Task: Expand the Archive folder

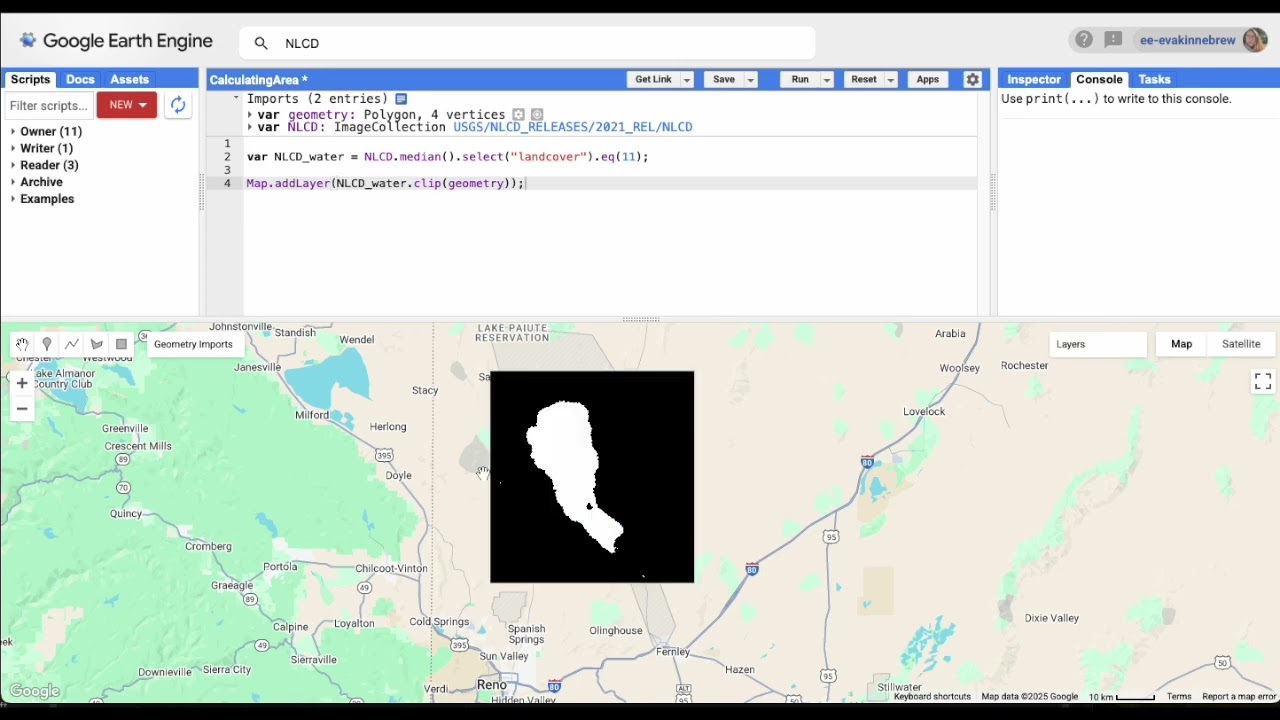Action: point(13,182)
